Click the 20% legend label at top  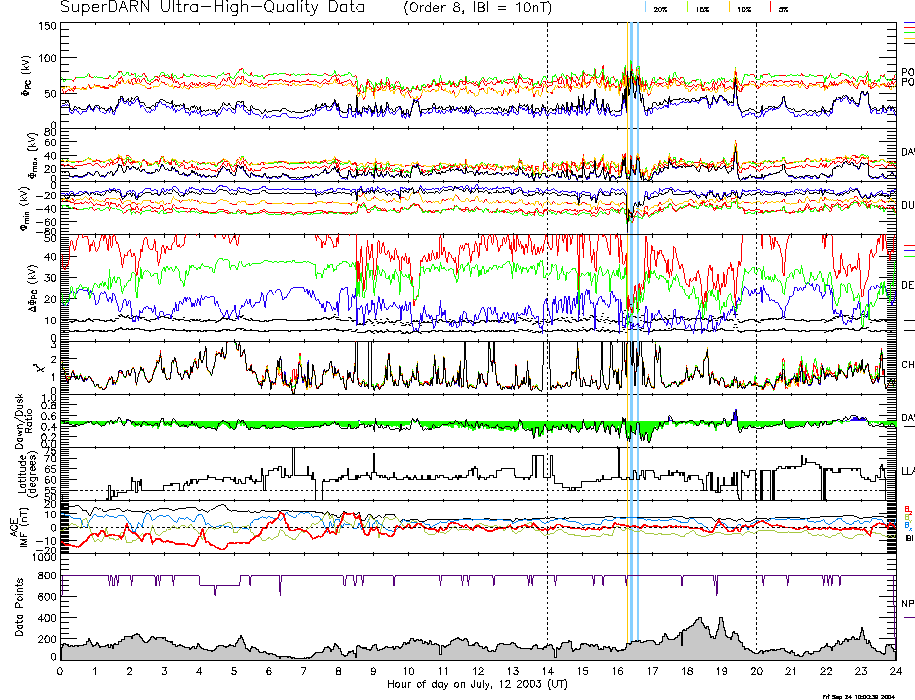tap(661, 8)
